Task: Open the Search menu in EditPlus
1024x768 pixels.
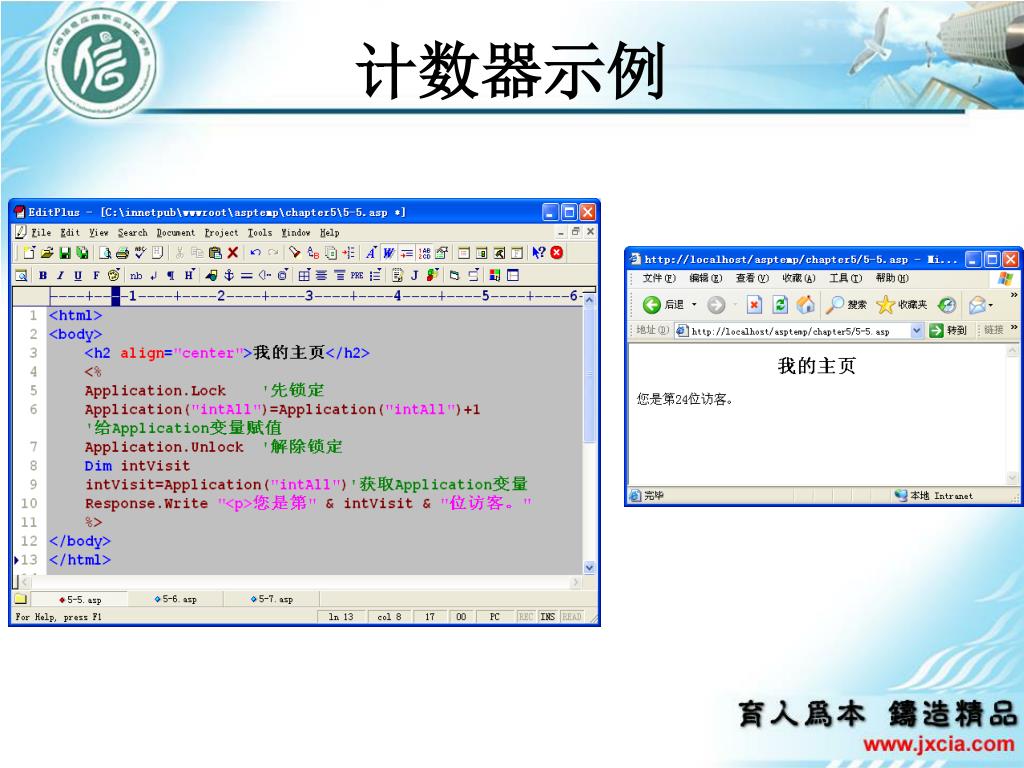Action: [x=133, y=232]
